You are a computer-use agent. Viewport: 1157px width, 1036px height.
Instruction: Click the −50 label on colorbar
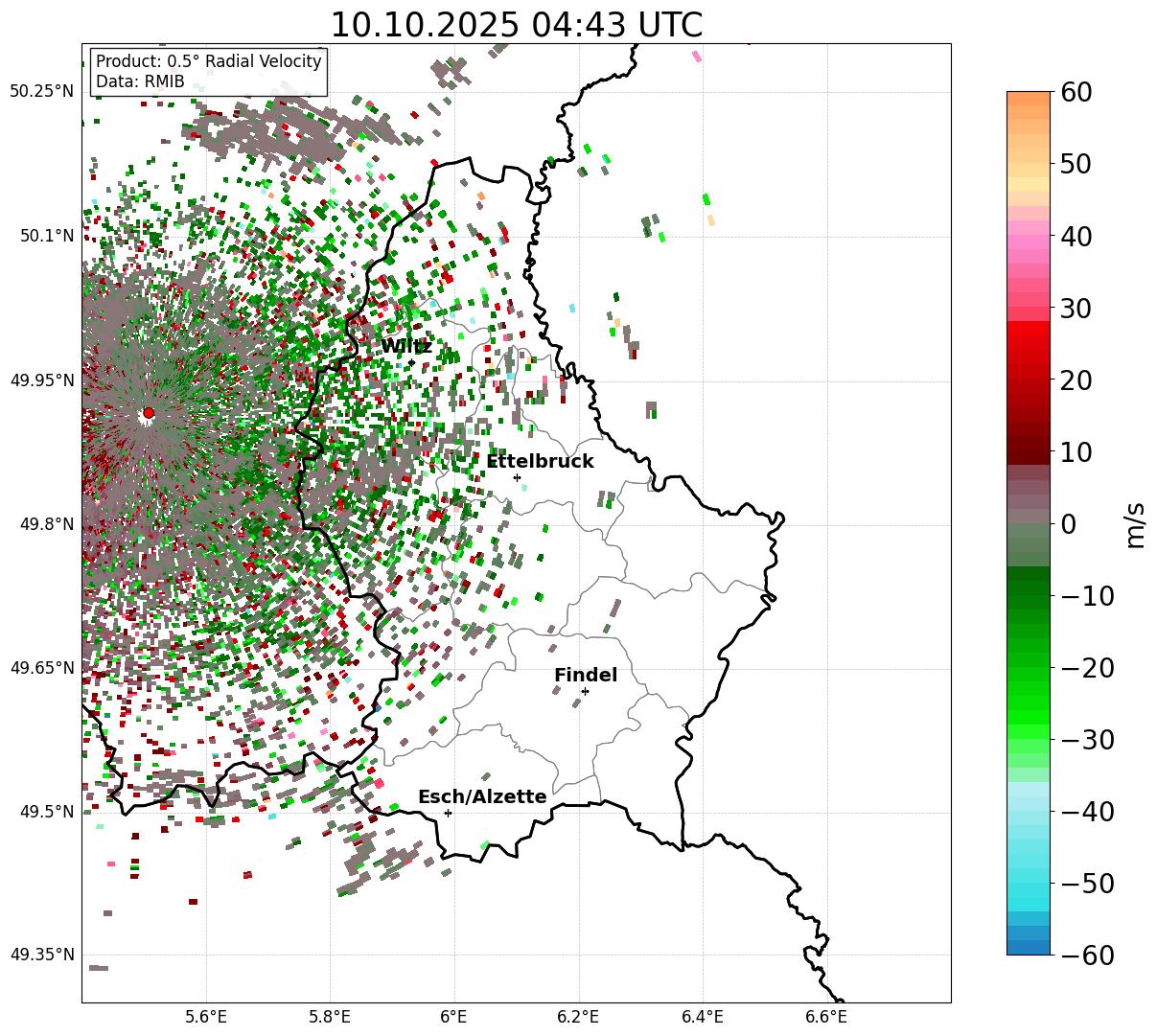(1088, 883)
